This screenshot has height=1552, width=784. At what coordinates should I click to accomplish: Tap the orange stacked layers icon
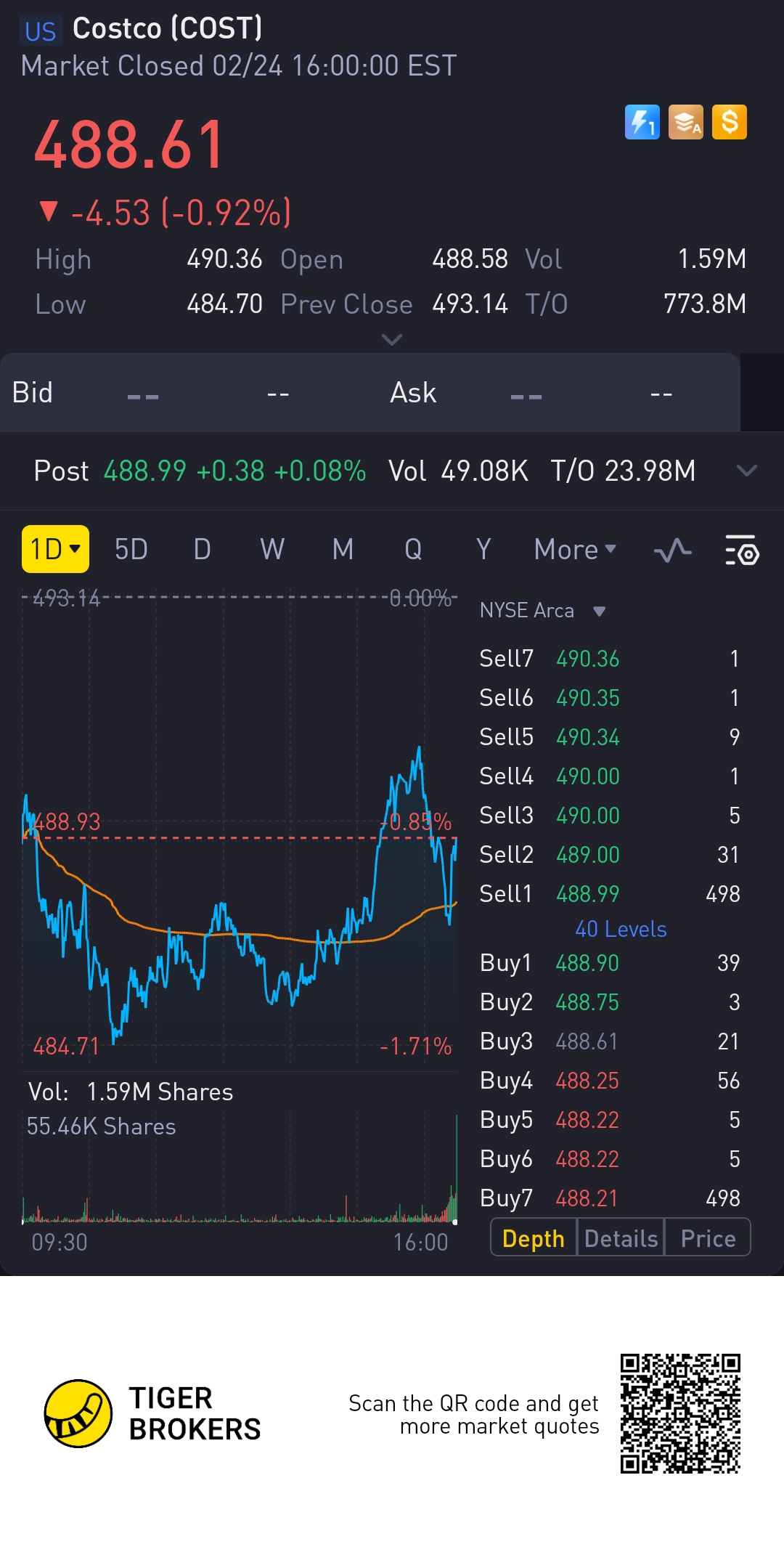pos(686,122)
